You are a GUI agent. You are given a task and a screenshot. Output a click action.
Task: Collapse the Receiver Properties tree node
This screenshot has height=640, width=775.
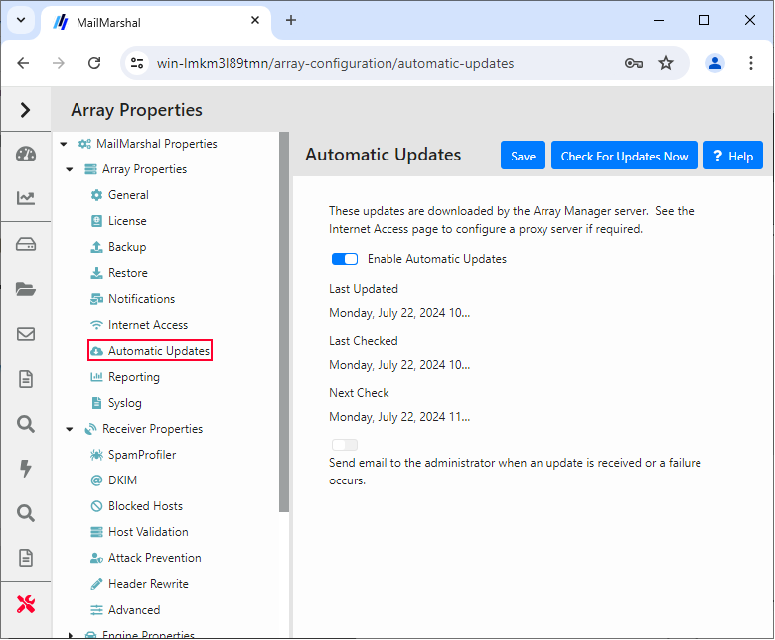70,429
